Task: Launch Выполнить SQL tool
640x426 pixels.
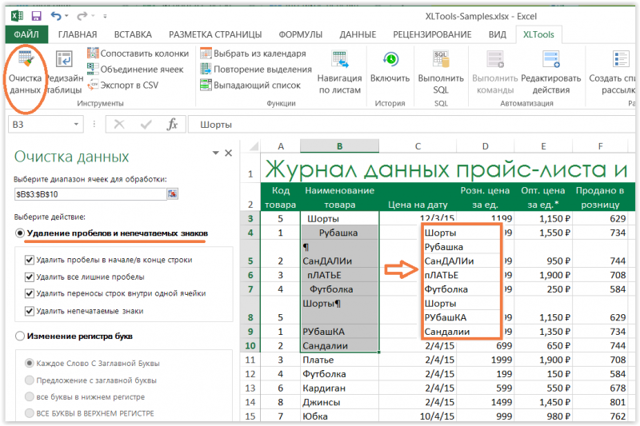Action: click(x=441, y=73)
